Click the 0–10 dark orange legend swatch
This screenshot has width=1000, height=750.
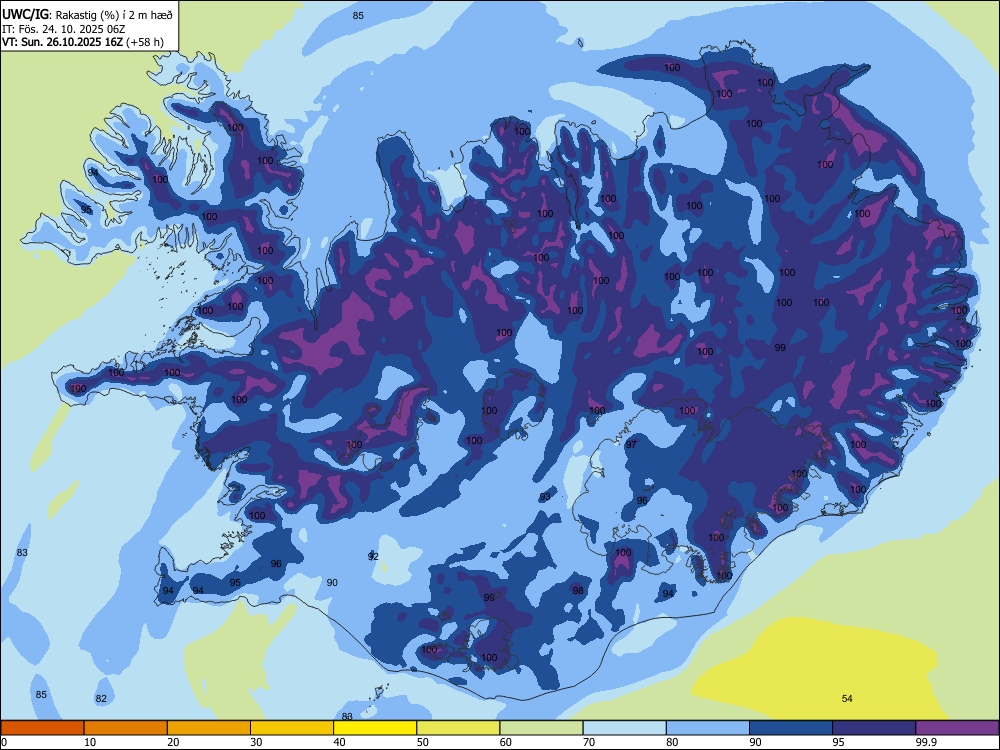point(42,728)
